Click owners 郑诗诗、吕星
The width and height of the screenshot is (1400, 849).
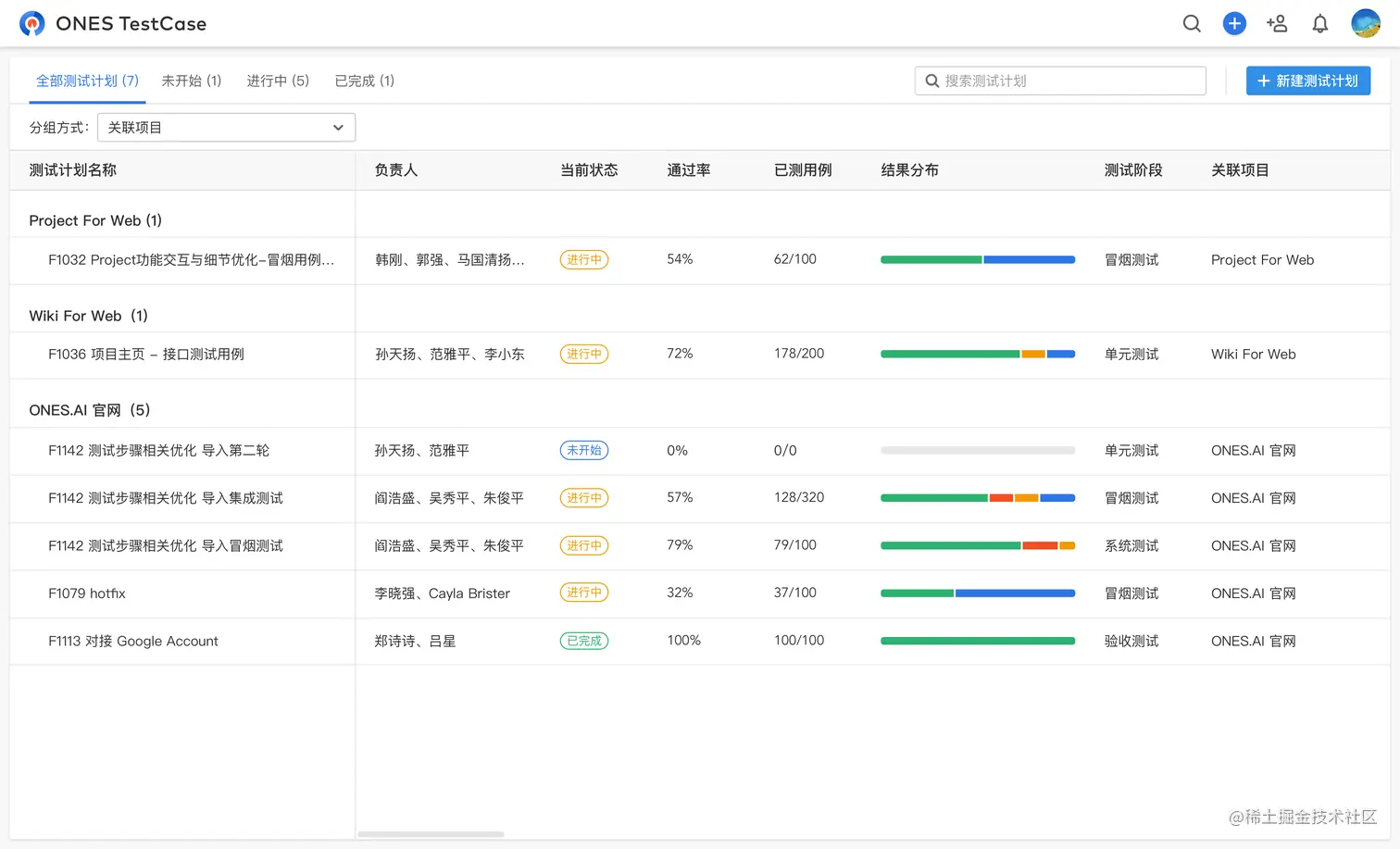tap(415, 642)
